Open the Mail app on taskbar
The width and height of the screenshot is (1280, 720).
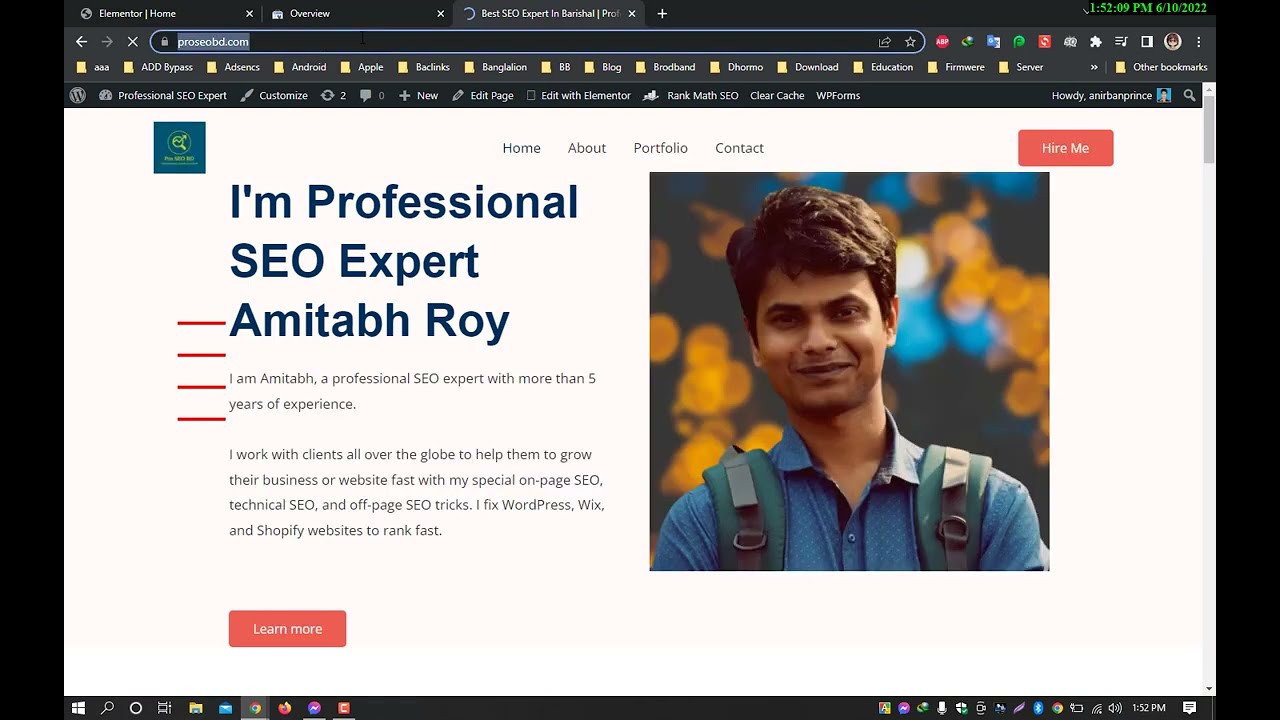(225, 708)
